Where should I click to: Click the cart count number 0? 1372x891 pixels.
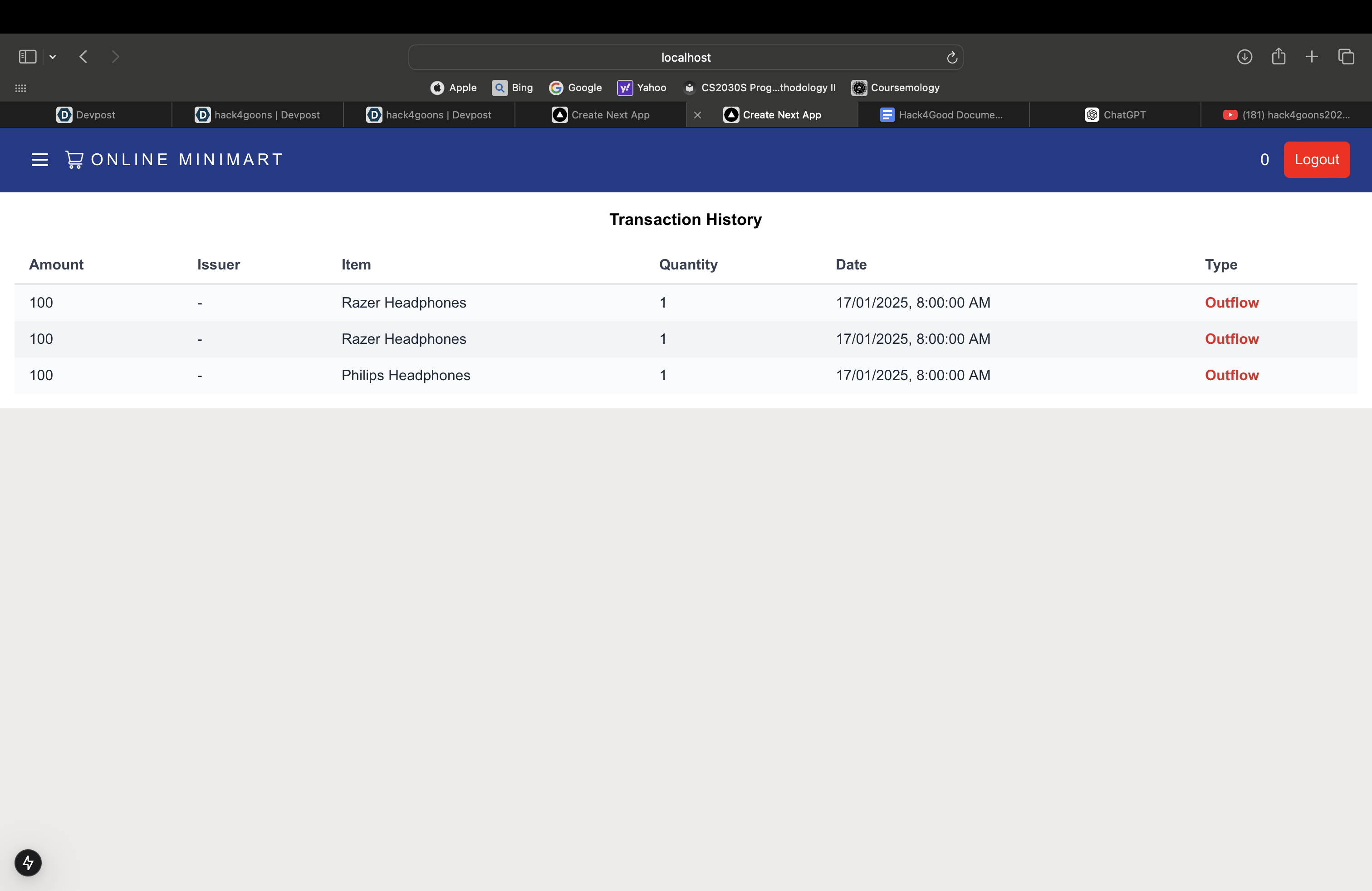click(x=1264, y=160)
